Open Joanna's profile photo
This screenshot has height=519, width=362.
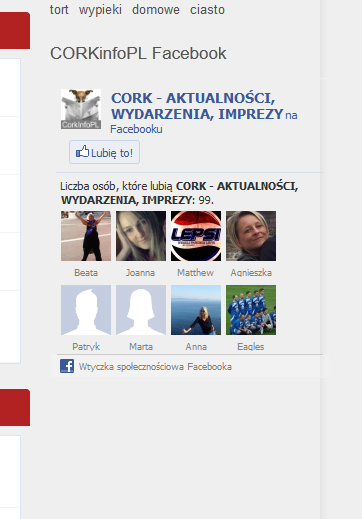141,236
